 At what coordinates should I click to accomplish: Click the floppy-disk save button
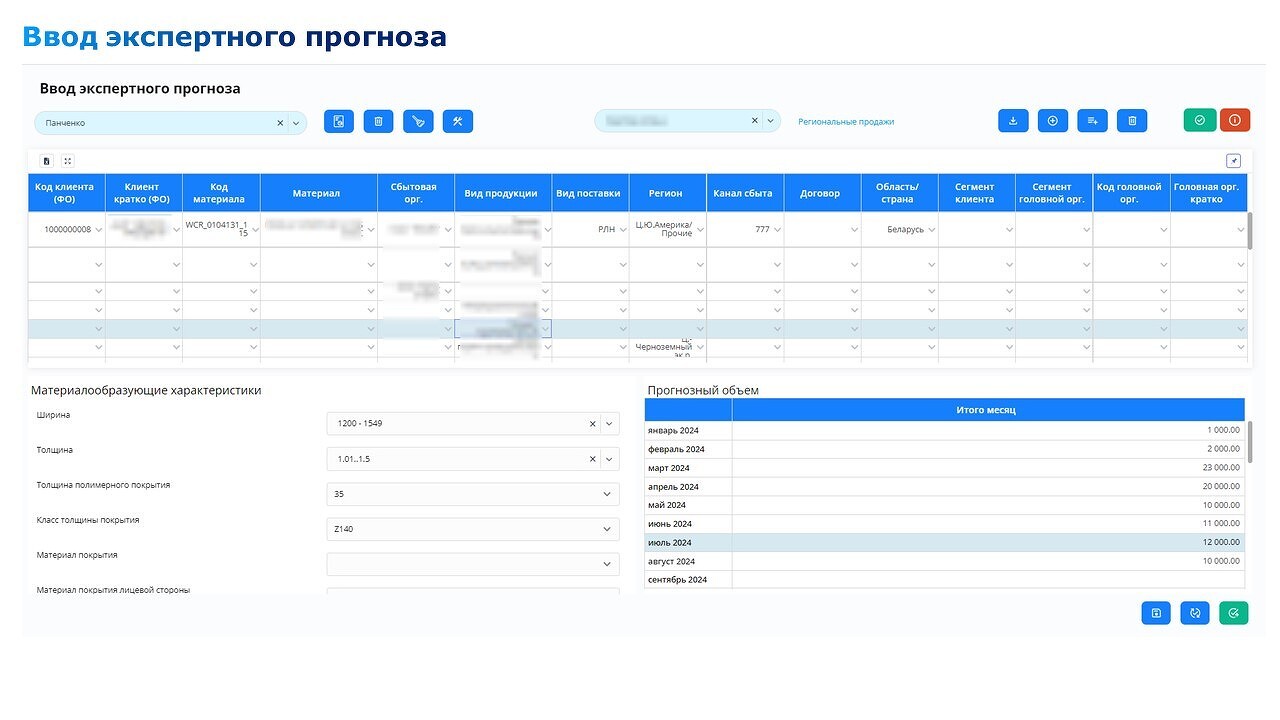click(x=1156, y=613)
